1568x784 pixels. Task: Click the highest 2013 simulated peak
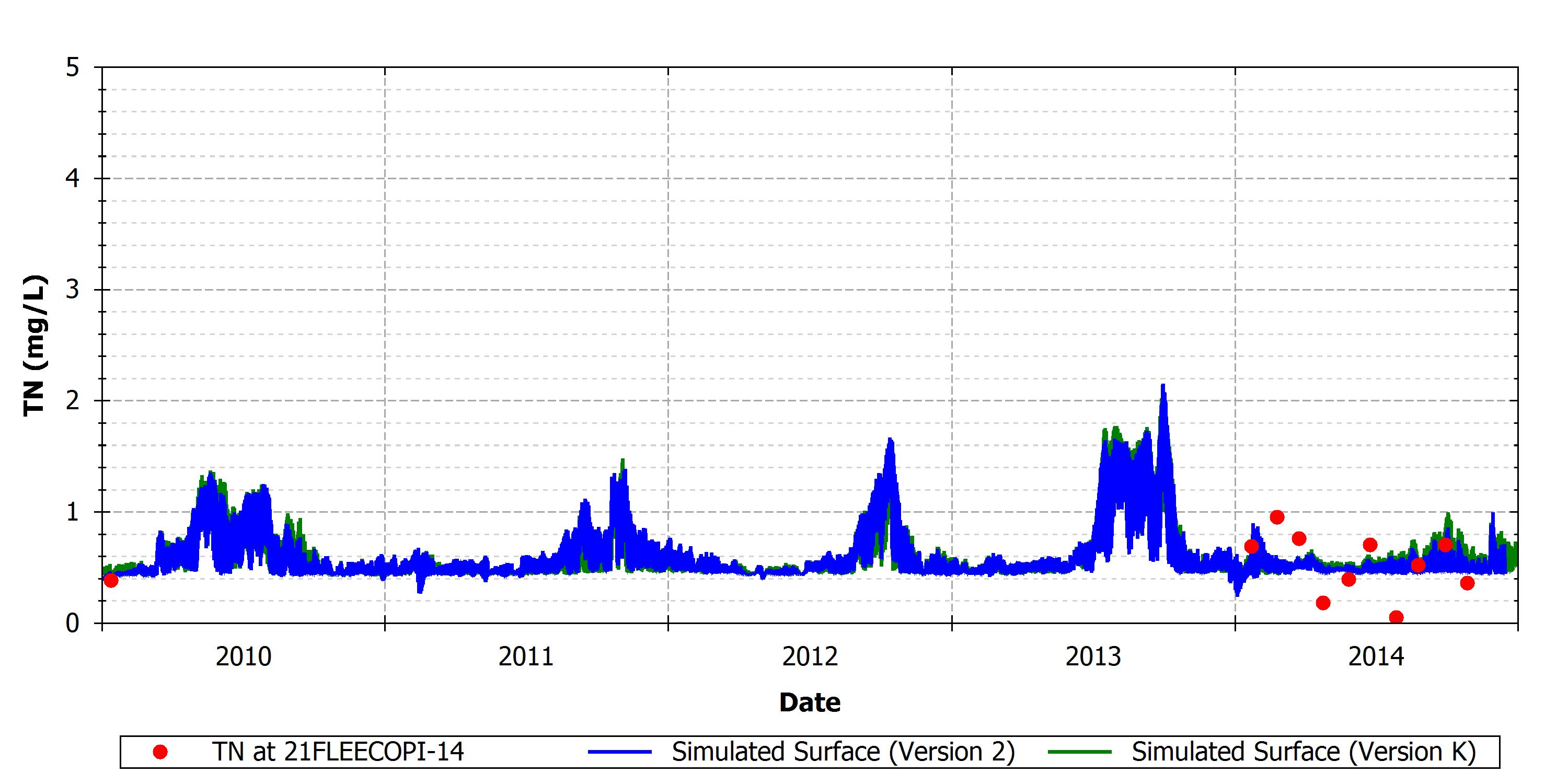(x=1163, y=386)
